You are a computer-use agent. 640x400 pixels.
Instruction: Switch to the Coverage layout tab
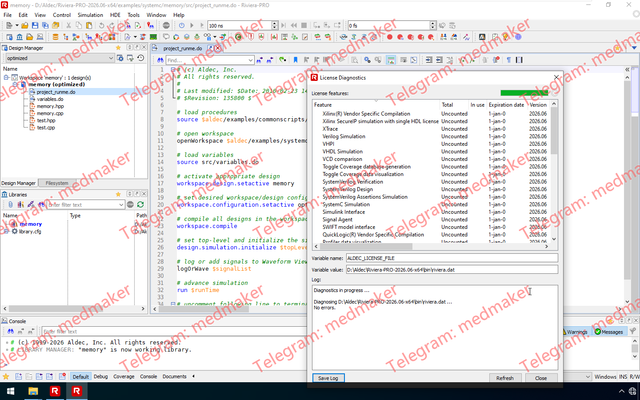(124, 376)
